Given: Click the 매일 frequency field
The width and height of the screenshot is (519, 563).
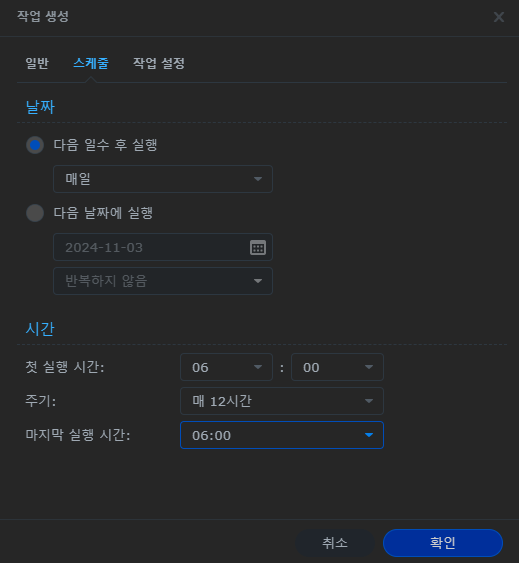Looking at the screenshot, I should pyautogui.click(x=163, y=179).
